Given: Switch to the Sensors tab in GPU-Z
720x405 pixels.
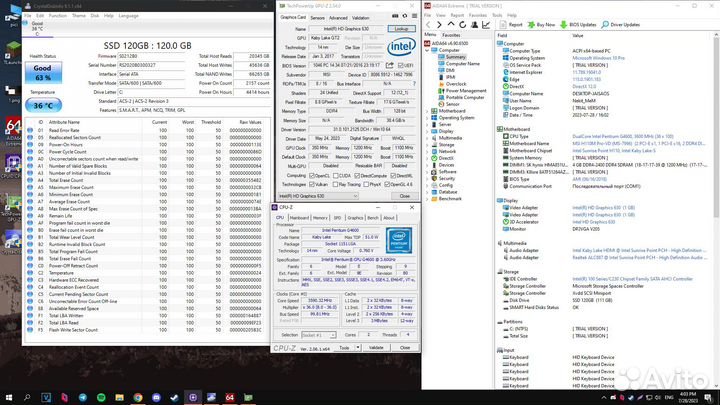Looking at the screenshot, I should pos(317,18).
